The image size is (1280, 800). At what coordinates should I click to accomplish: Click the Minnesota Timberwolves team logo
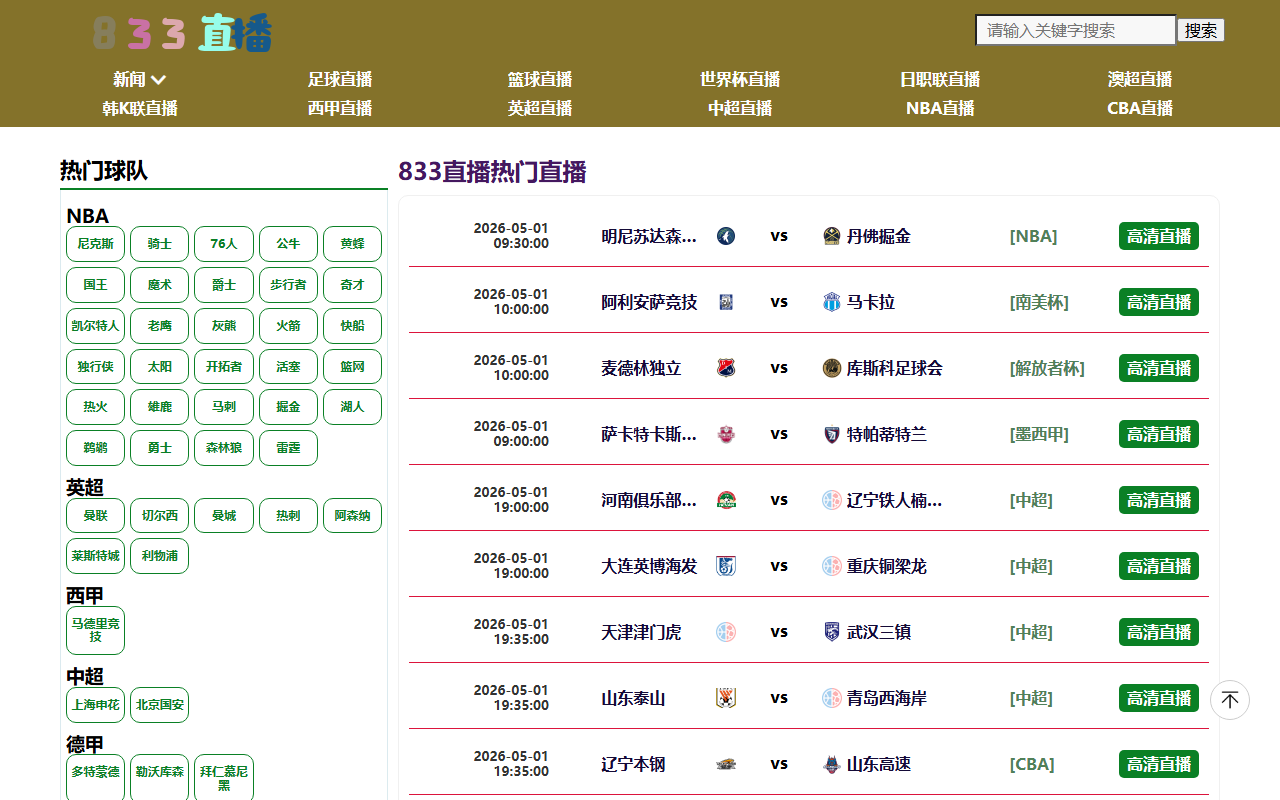tap(726, 236)
